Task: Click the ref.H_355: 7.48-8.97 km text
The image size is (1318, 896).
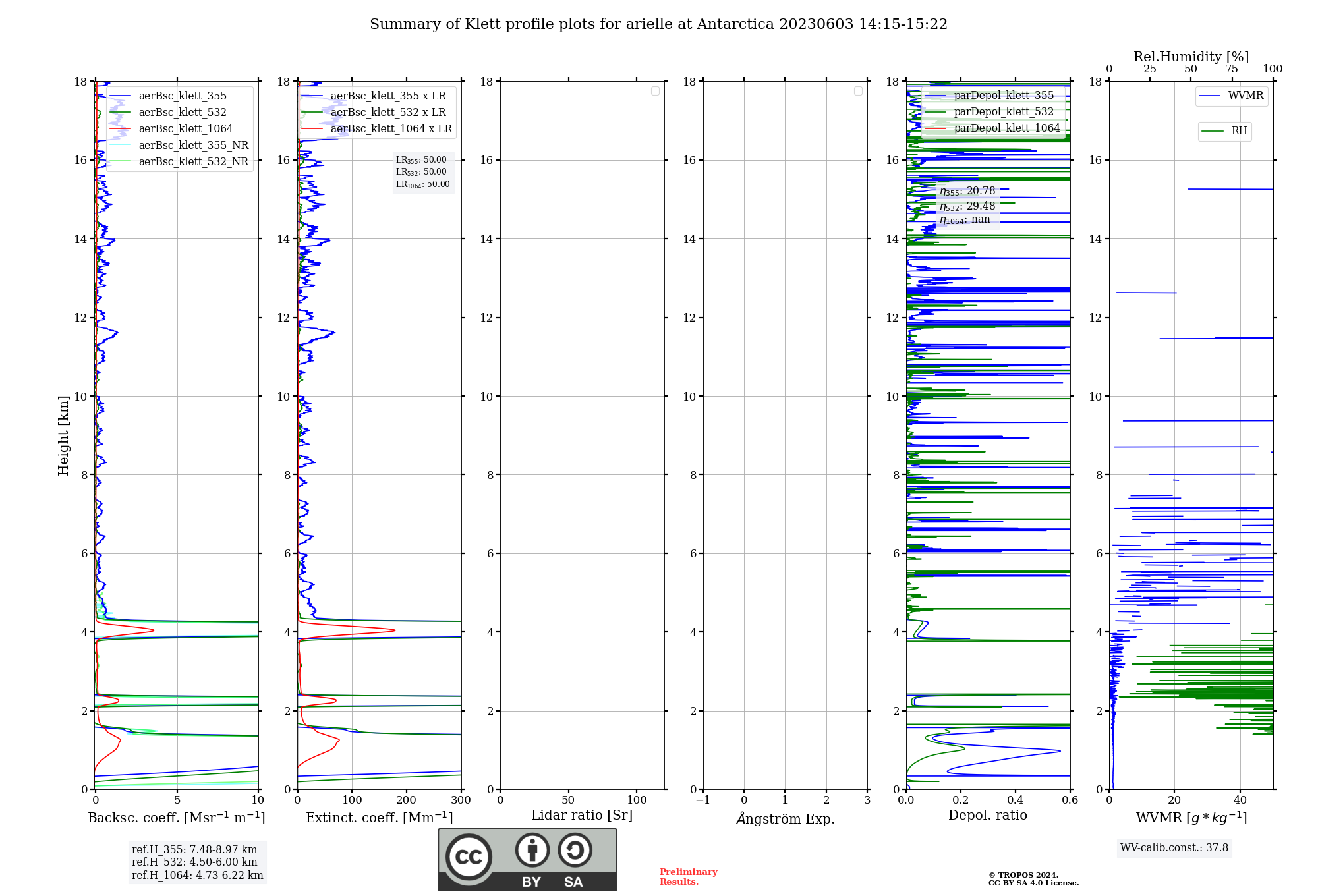Action: click(194, 850)
